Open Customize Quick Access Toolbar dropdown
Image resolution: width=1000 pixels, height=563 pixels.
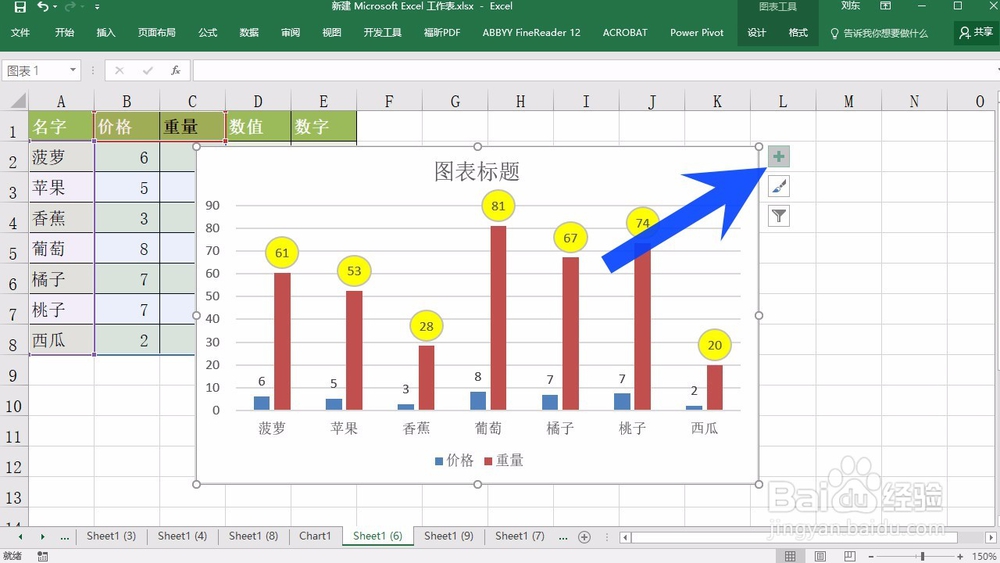tap(97, 7)
